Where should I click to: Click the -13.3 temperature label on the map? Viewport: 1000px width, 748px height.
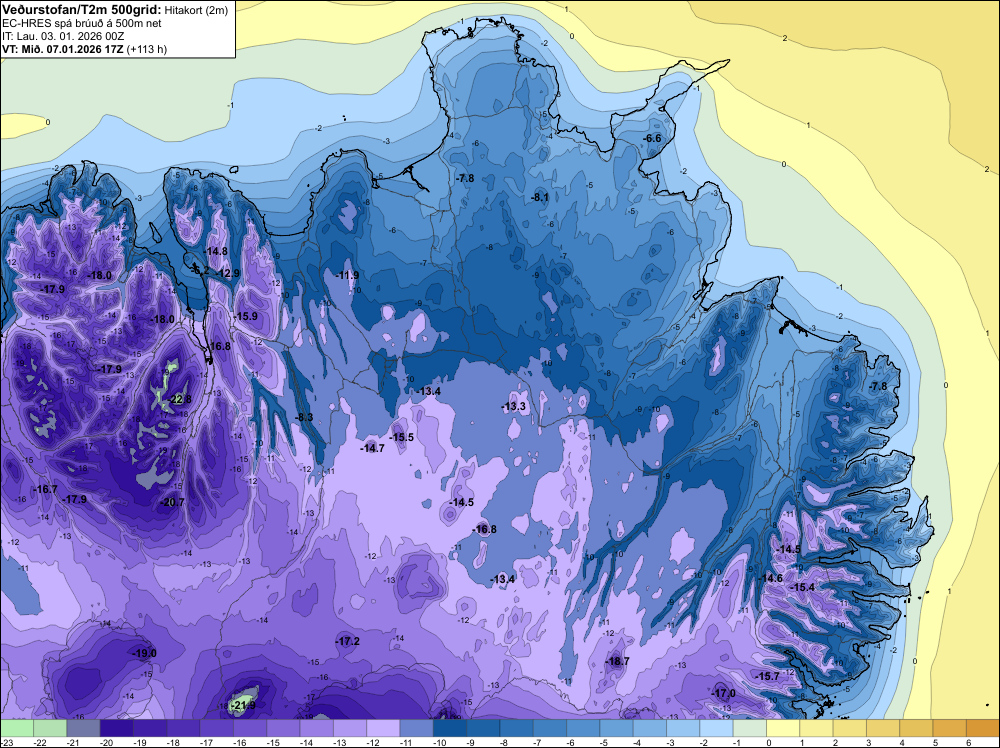[513, 407]
